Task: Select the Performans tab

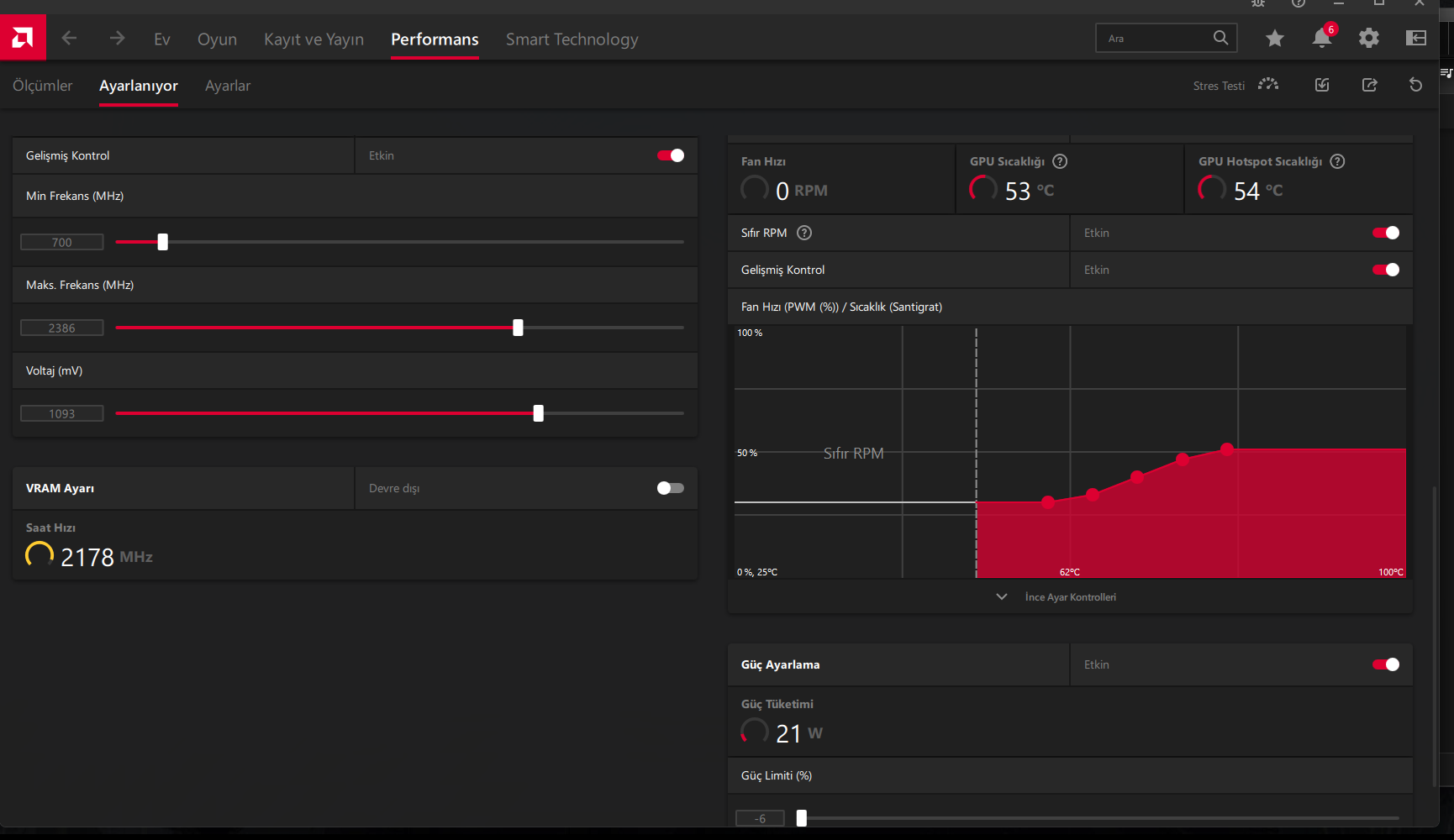Action: click(435, 39)
